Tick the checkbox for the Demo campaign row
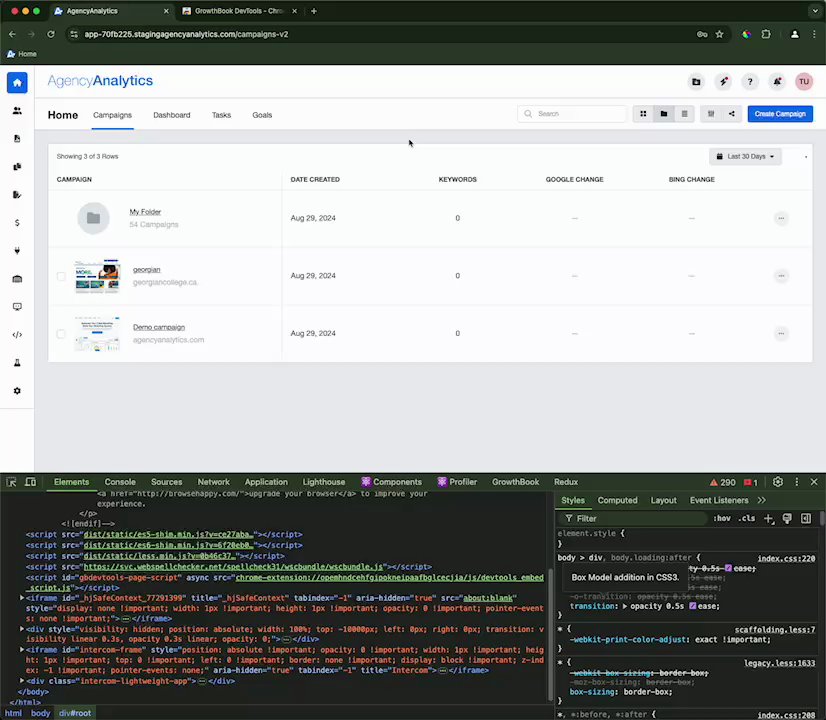 61,334
